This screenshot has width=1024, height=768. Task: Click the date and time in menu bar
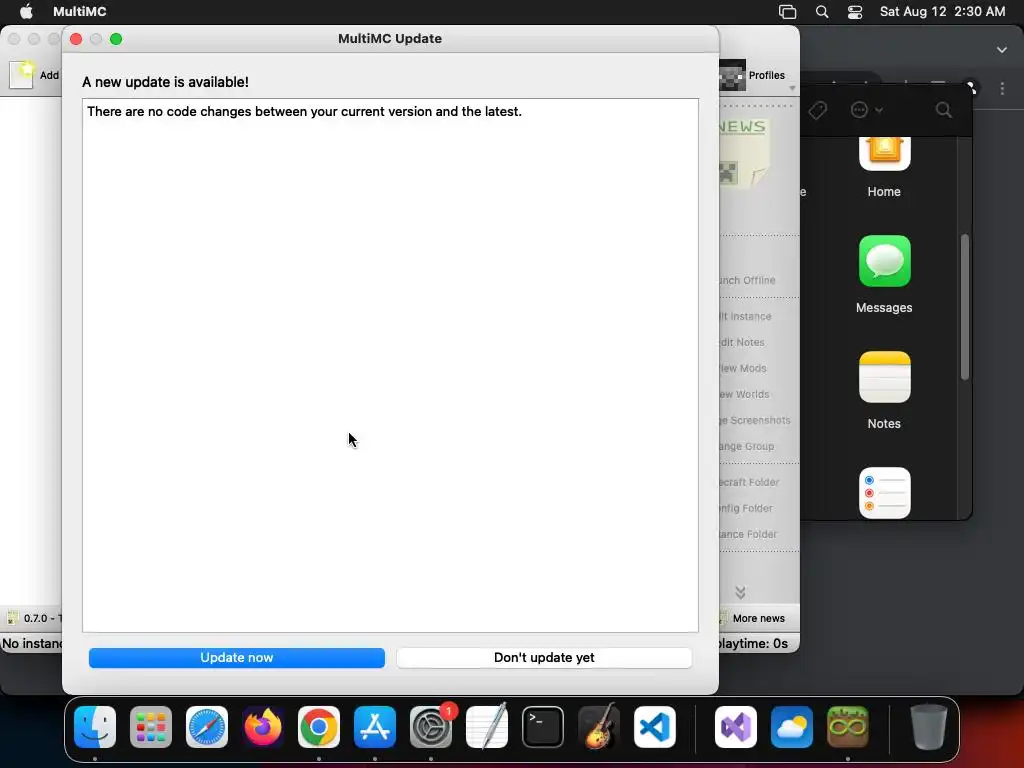[x=942, y=11]
